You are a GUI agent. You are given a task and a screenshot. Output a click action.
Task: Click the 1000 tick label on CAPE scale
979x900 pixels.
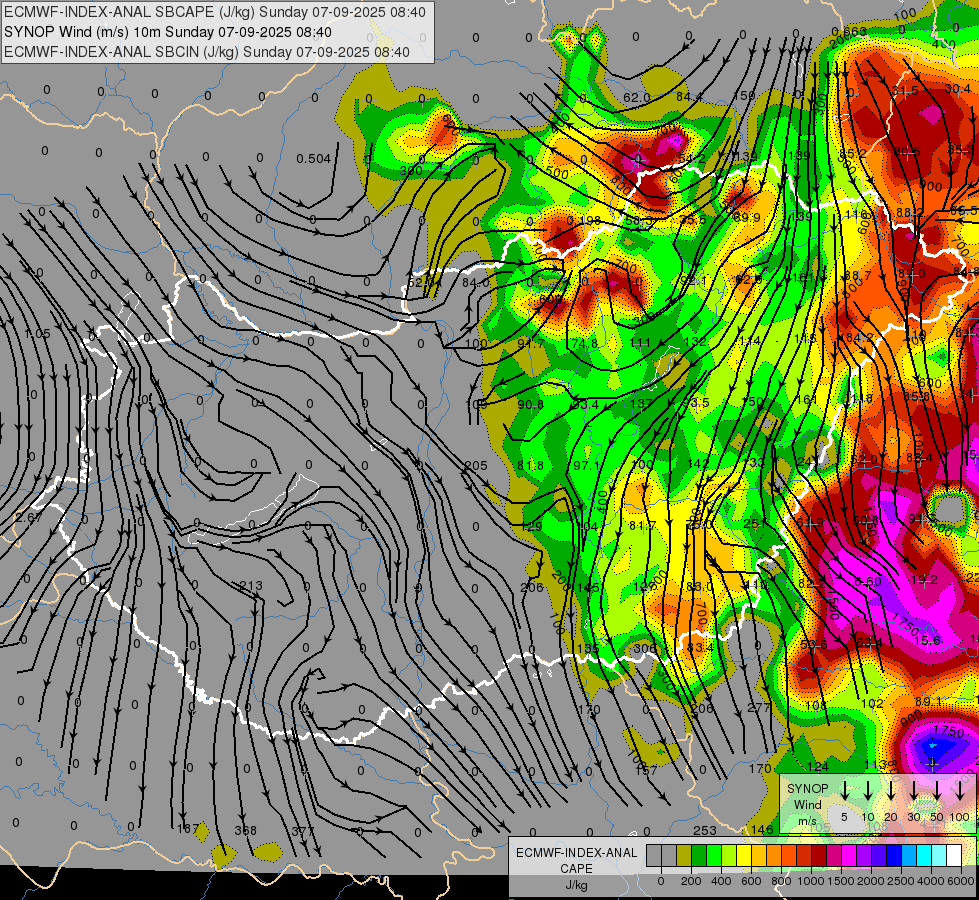click(x=811, y=881)
